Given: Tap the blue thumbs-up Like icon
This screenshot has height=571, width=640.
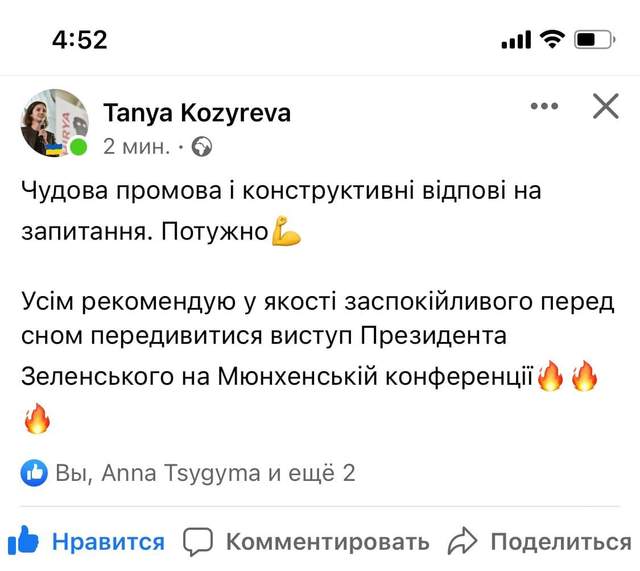Looking at the screenshot, I should click(22, 541).
